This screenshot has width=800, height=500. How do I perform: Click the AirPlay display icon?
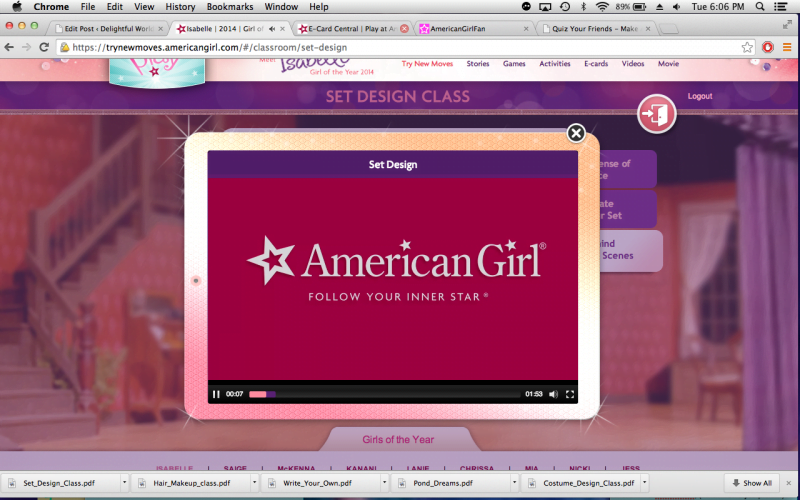(545, 7)
